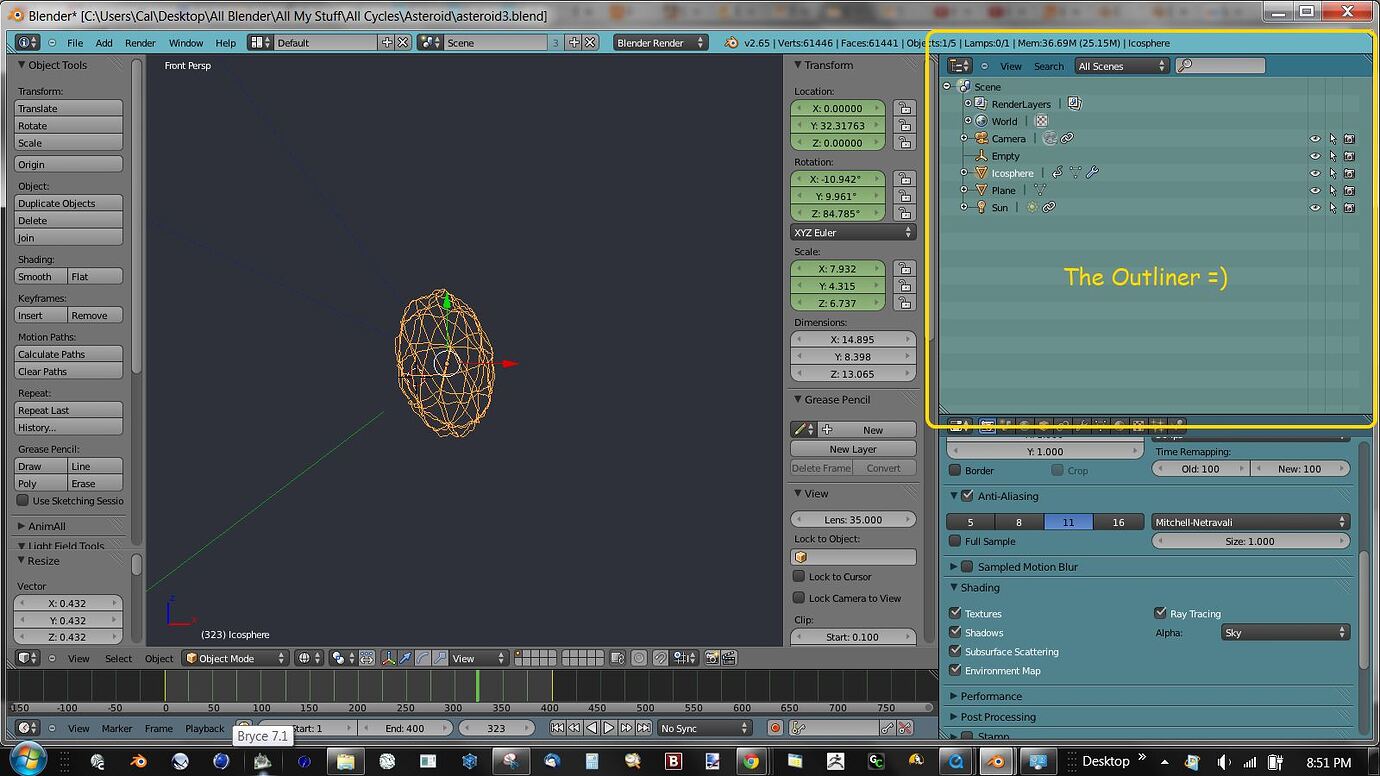Toggle the Anti-Aliasing checkbox
The height and width of the screenshot is (776, 1380).
click(967, 496)
